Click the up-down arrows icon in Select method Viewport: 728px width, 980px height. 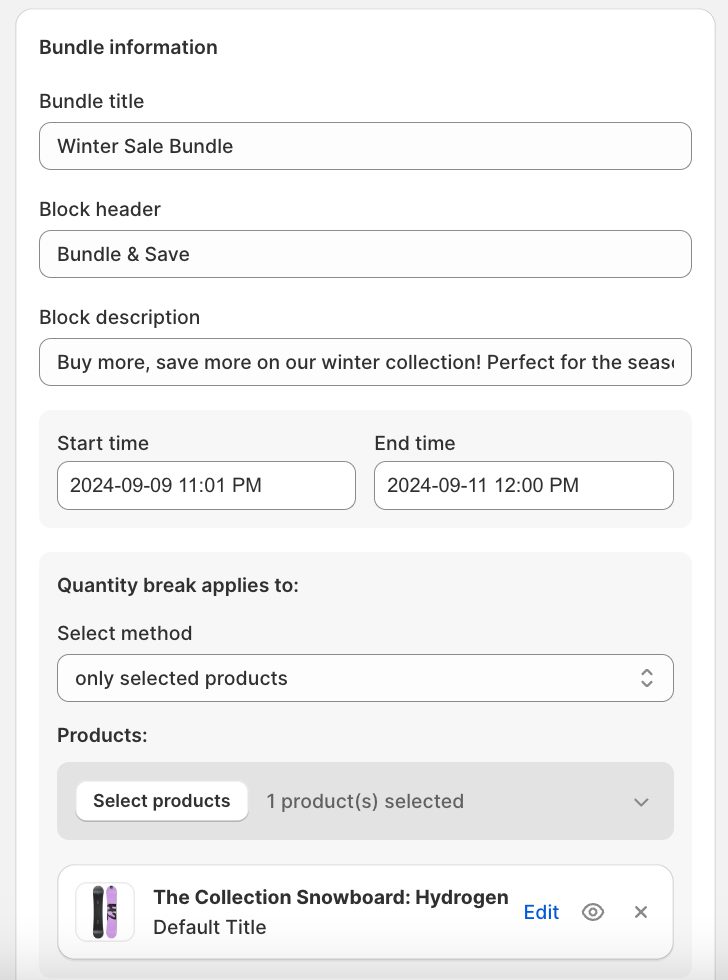click(x=647, y=678)
